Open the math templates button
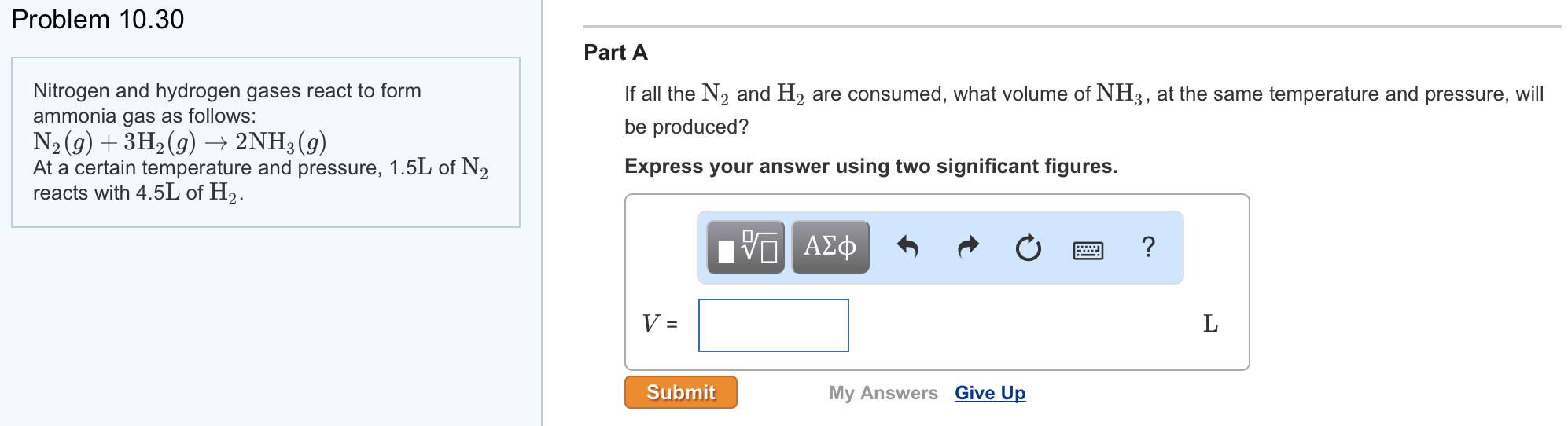Screen dimensions: 1568x426 [x=745, y=248]
